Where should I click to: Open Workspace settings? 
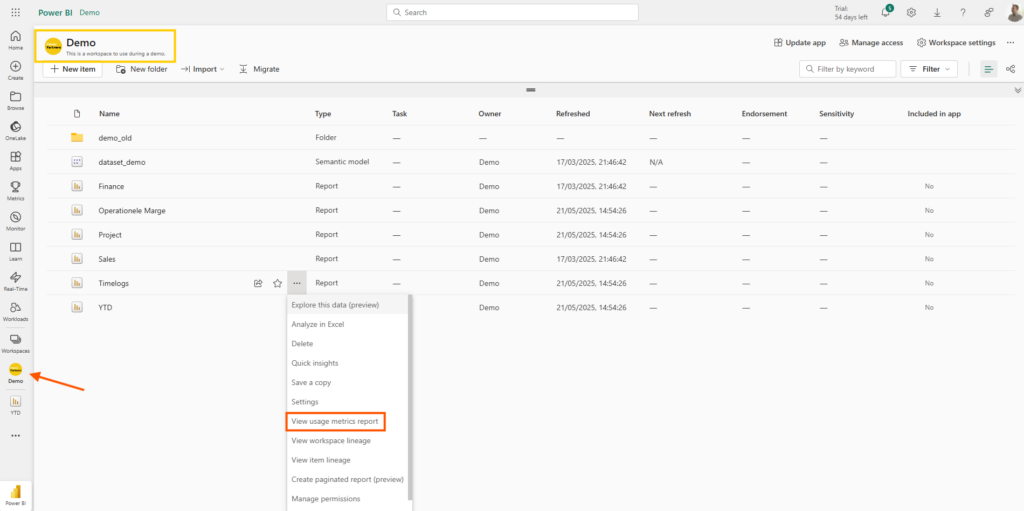[x=956, y=42]
